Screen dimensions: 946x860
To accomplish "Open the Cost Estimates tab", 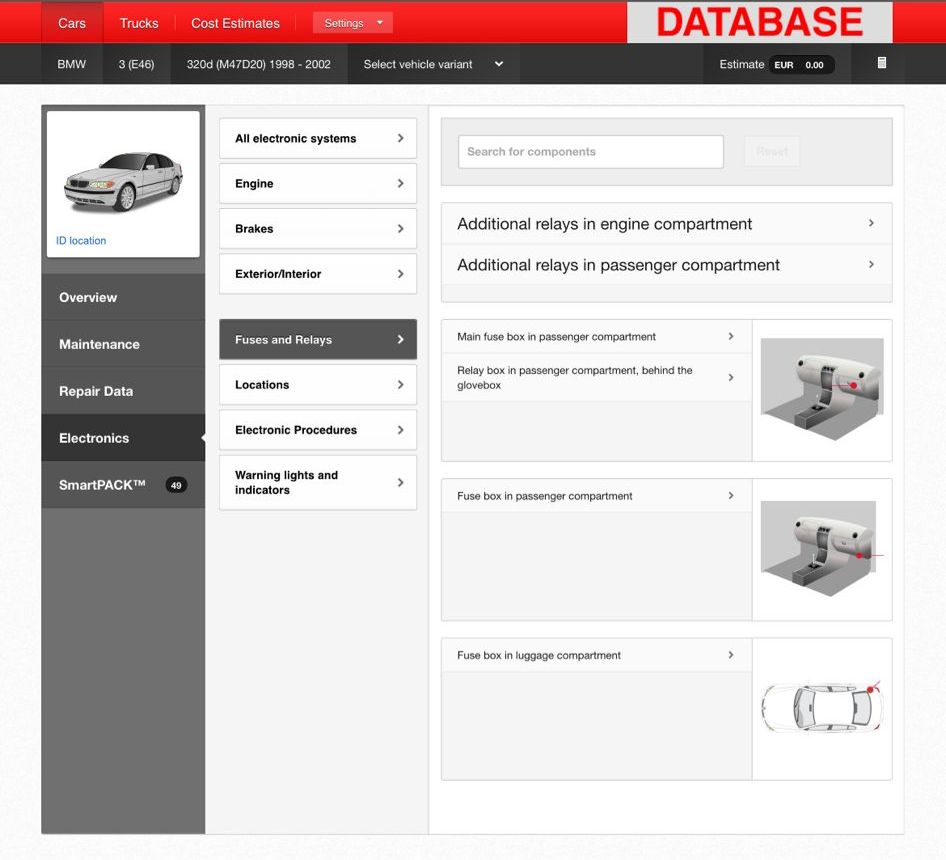I will point(235,23).
